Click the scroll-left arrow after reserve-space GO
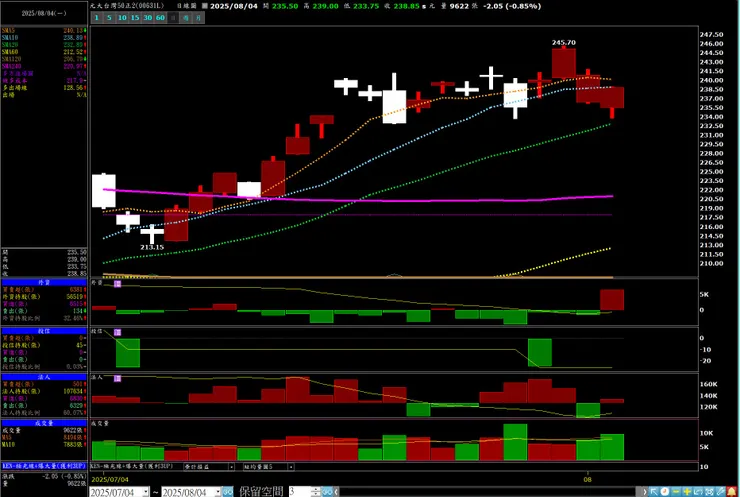This screenshot has height=497, width=740. 336,492
